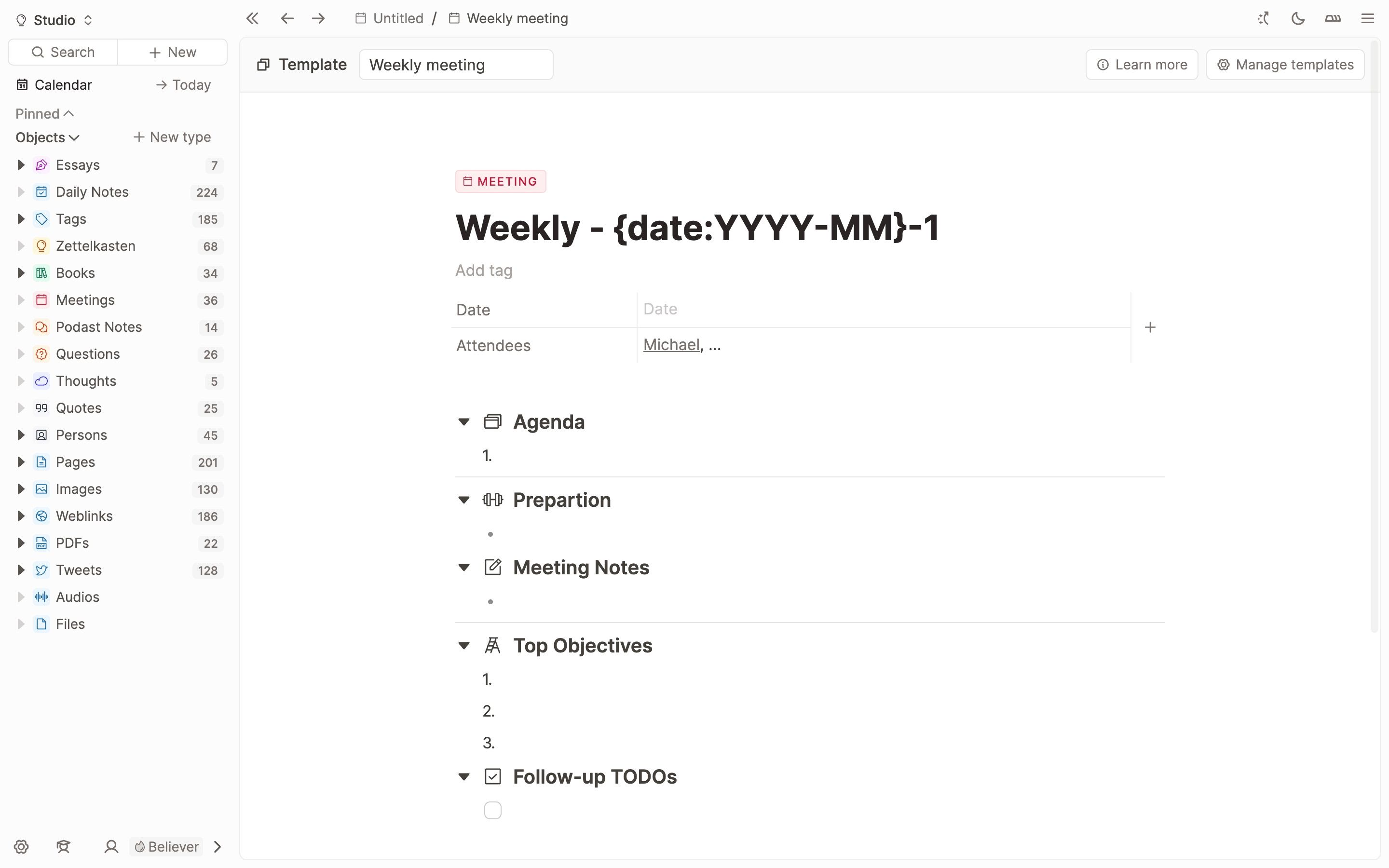Open Settings via the gear icon

tap(21, 846)
